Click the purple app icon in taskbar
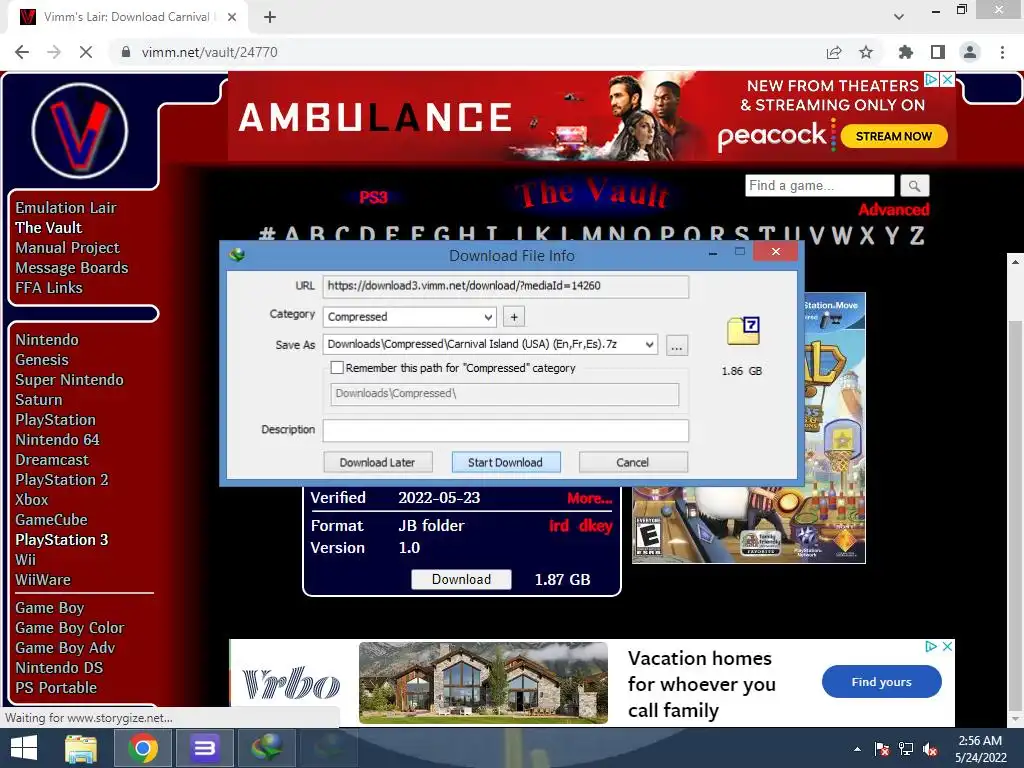 (x=204, y=748)
